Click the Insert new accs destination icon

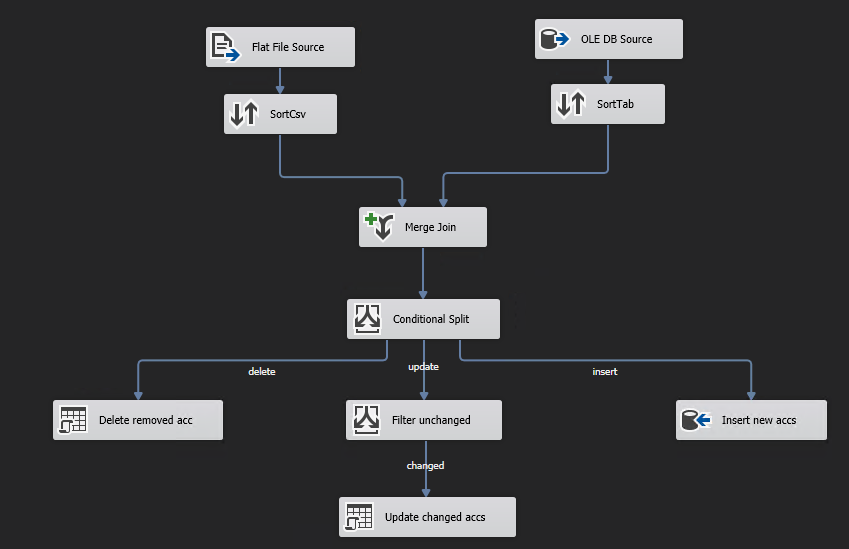[x=696, y=420]
